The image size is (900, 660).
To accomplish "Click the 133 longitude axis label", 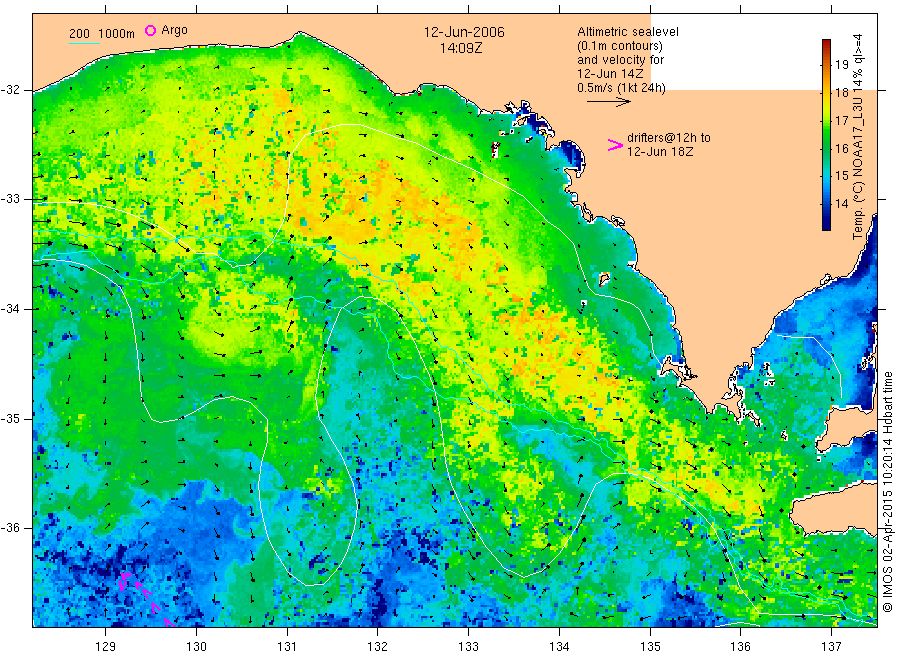I will pos(468,647).
